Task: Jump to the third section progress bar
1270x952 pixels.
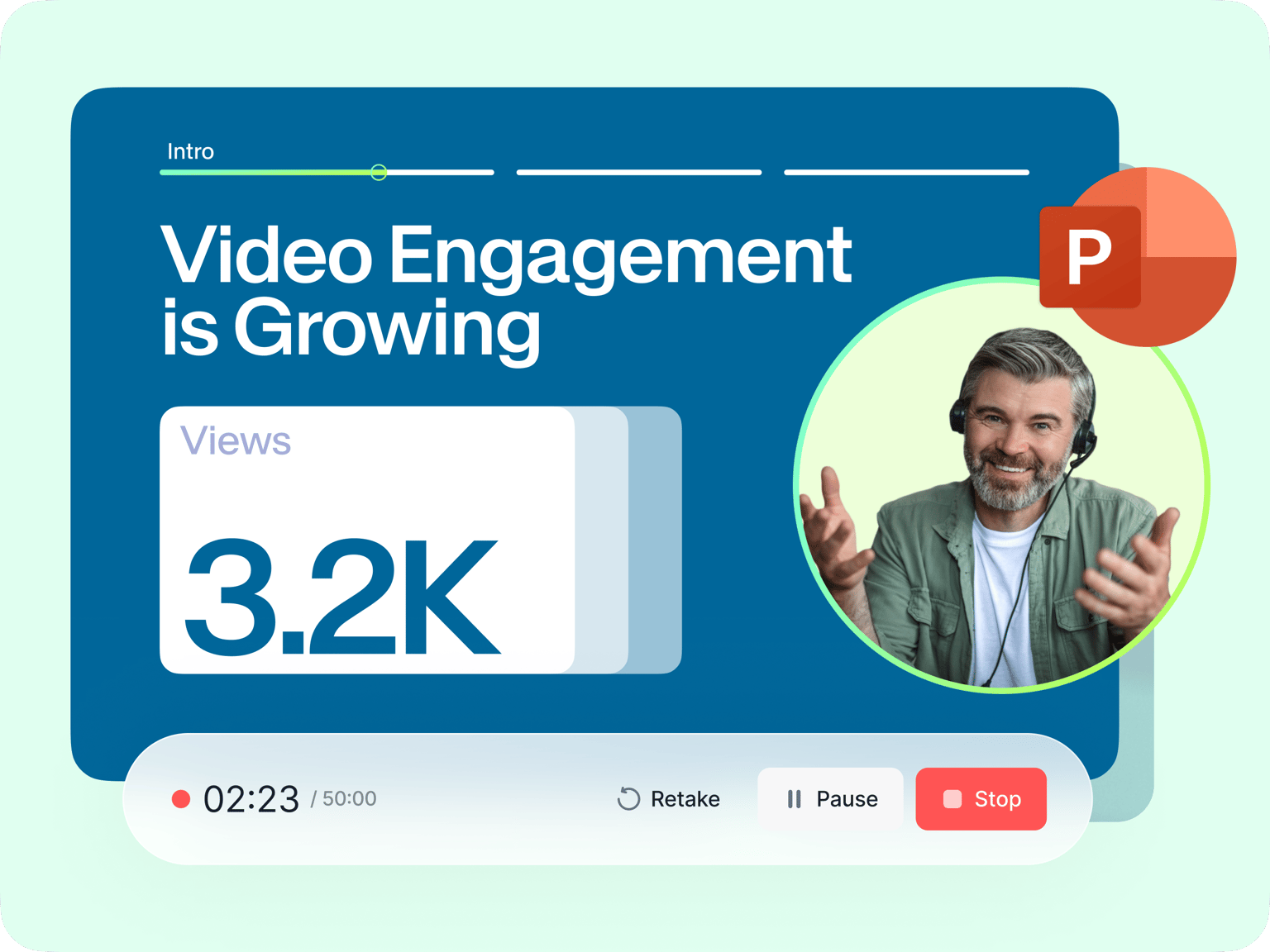Action: 907,172
